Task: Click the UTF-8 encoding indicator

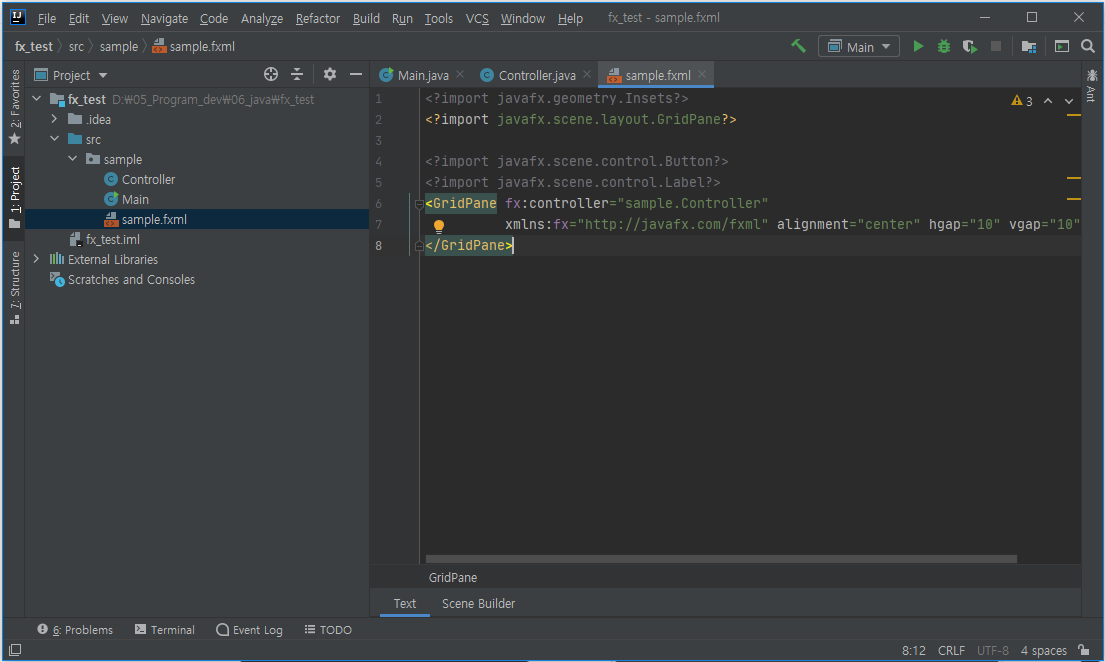Action: (993, 650)
